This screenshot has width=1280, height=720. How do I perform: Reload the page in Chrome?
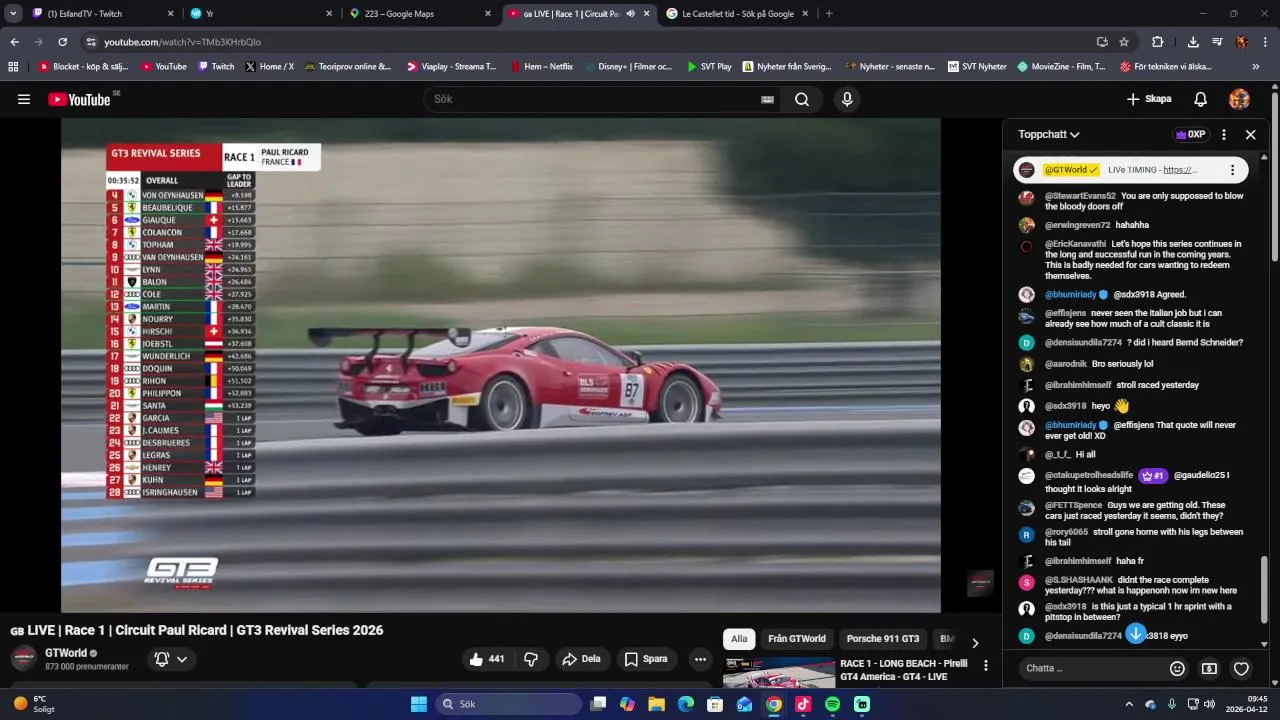[62, 42]
